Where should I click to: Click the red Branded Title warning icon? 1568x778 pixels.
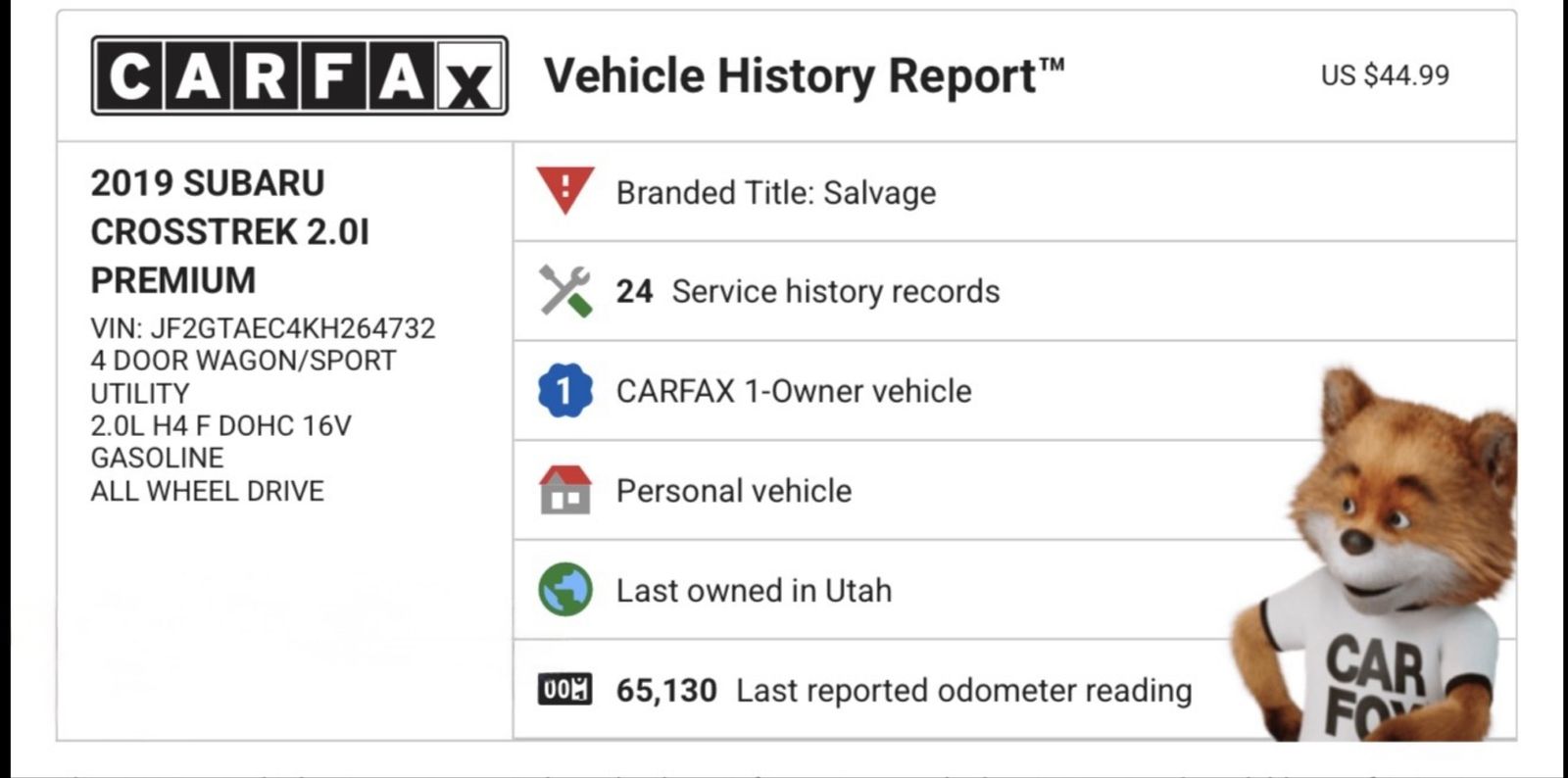[565, 189]
